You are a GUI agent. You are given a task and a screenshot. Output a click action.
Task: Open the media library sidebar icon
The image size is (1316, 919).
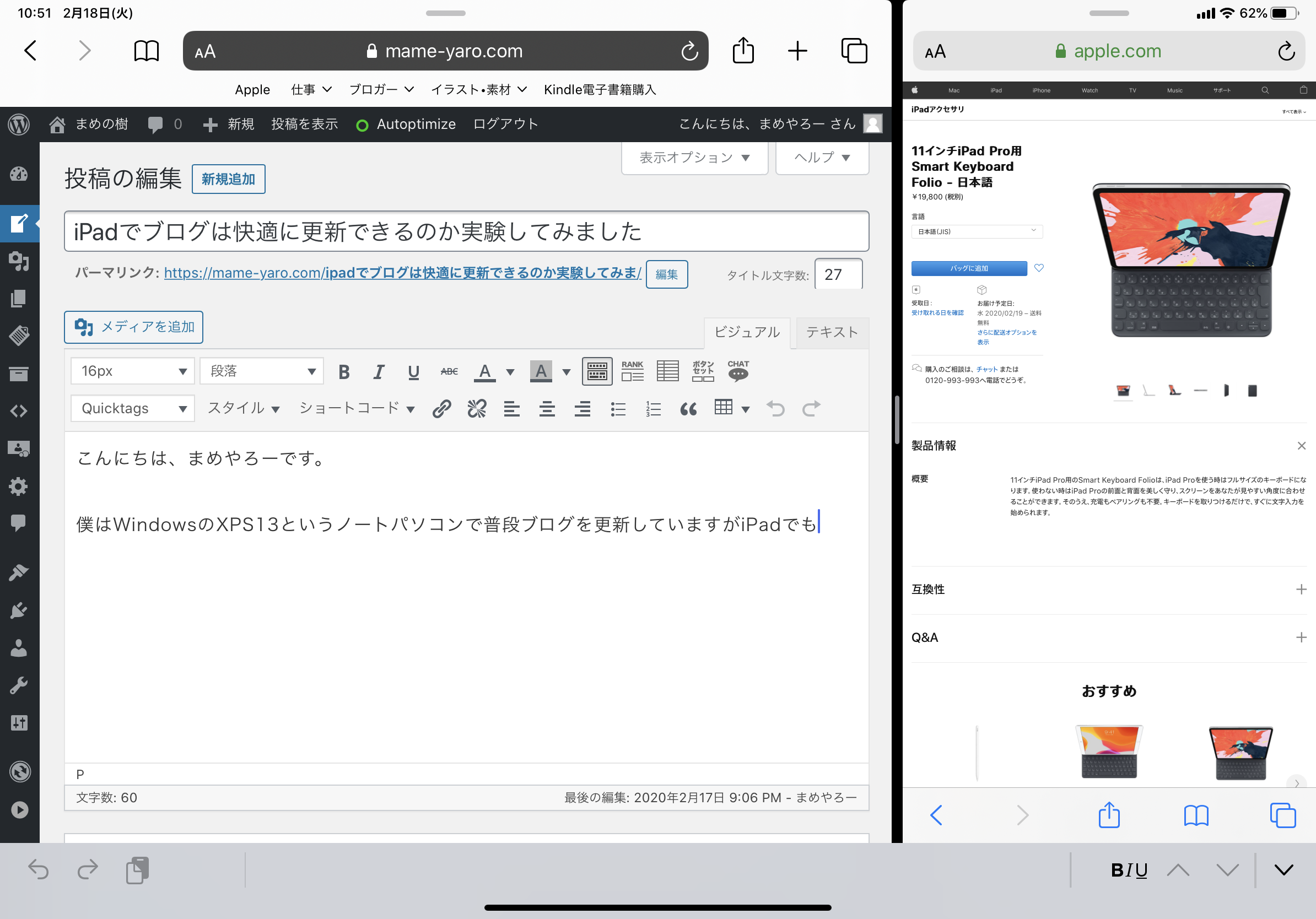point(19,261)
